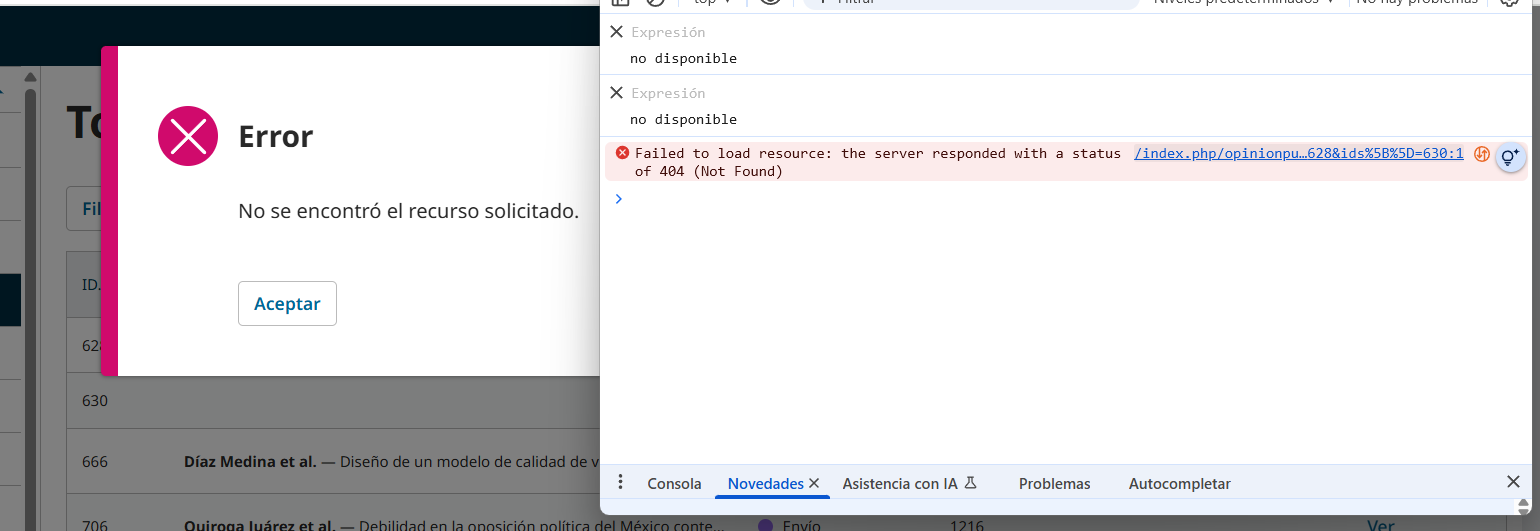Click the console prompt chevron
Viewport: 1540px width, 531px height.
point(618,199)
